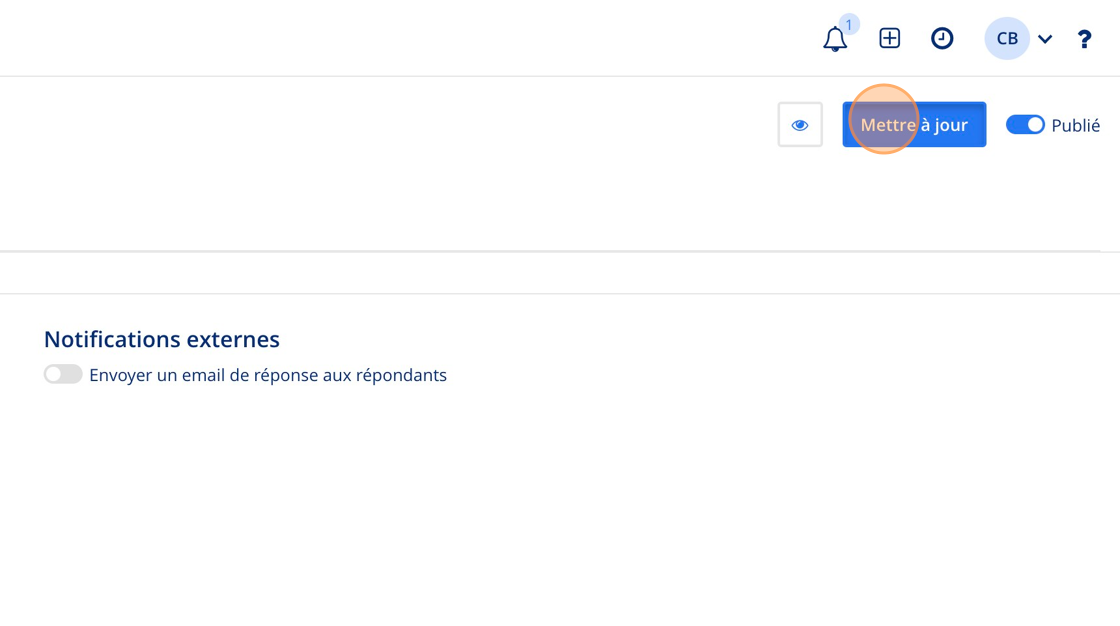Viewport: 1120px width, 626px height.
Task: Click the blue eye glyph inside the preview box
Action: coord(800,125)
